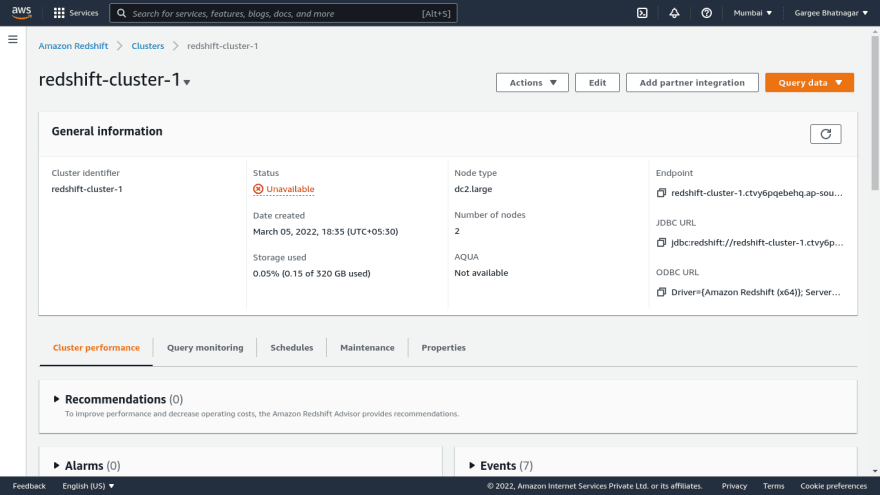The height and width of the screenshot is (495, 880).
Task: Expand the Alarms section
Action: (57, 466)
